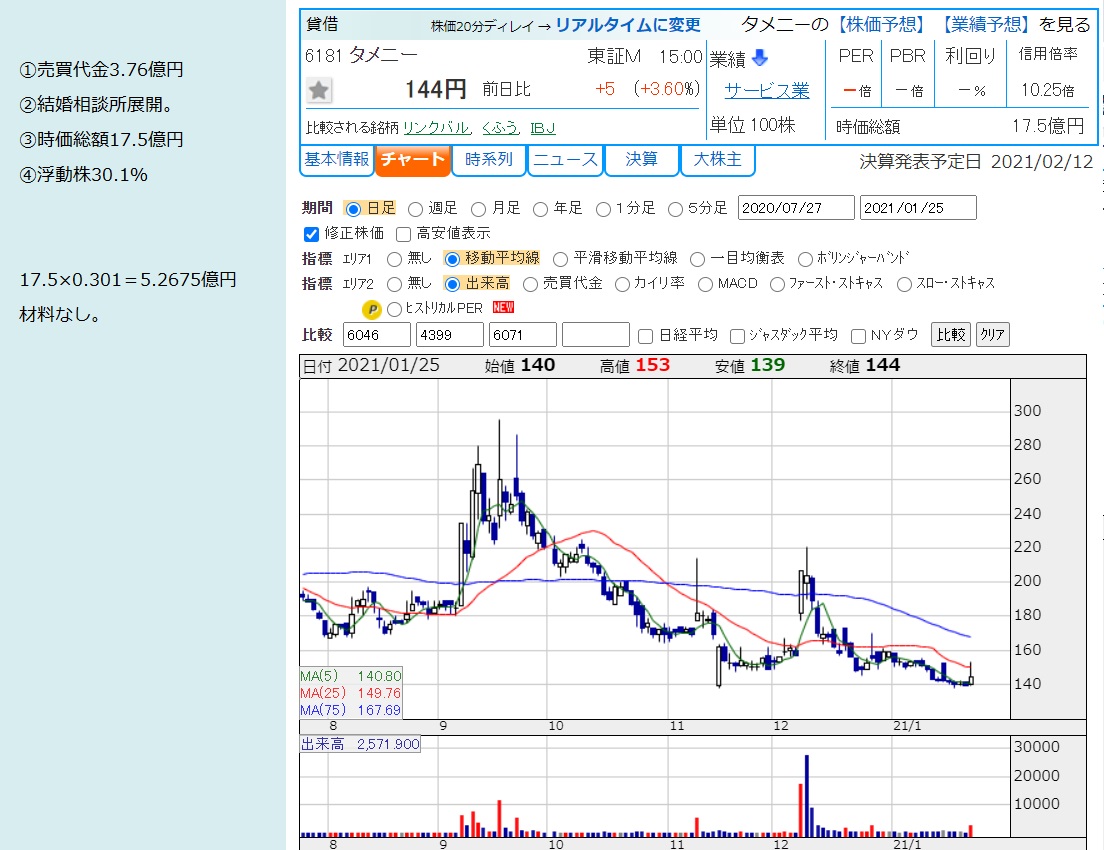Add タメニー to favorites with star icon
This screenshot has height=850, width=1104.
[319, 90]
